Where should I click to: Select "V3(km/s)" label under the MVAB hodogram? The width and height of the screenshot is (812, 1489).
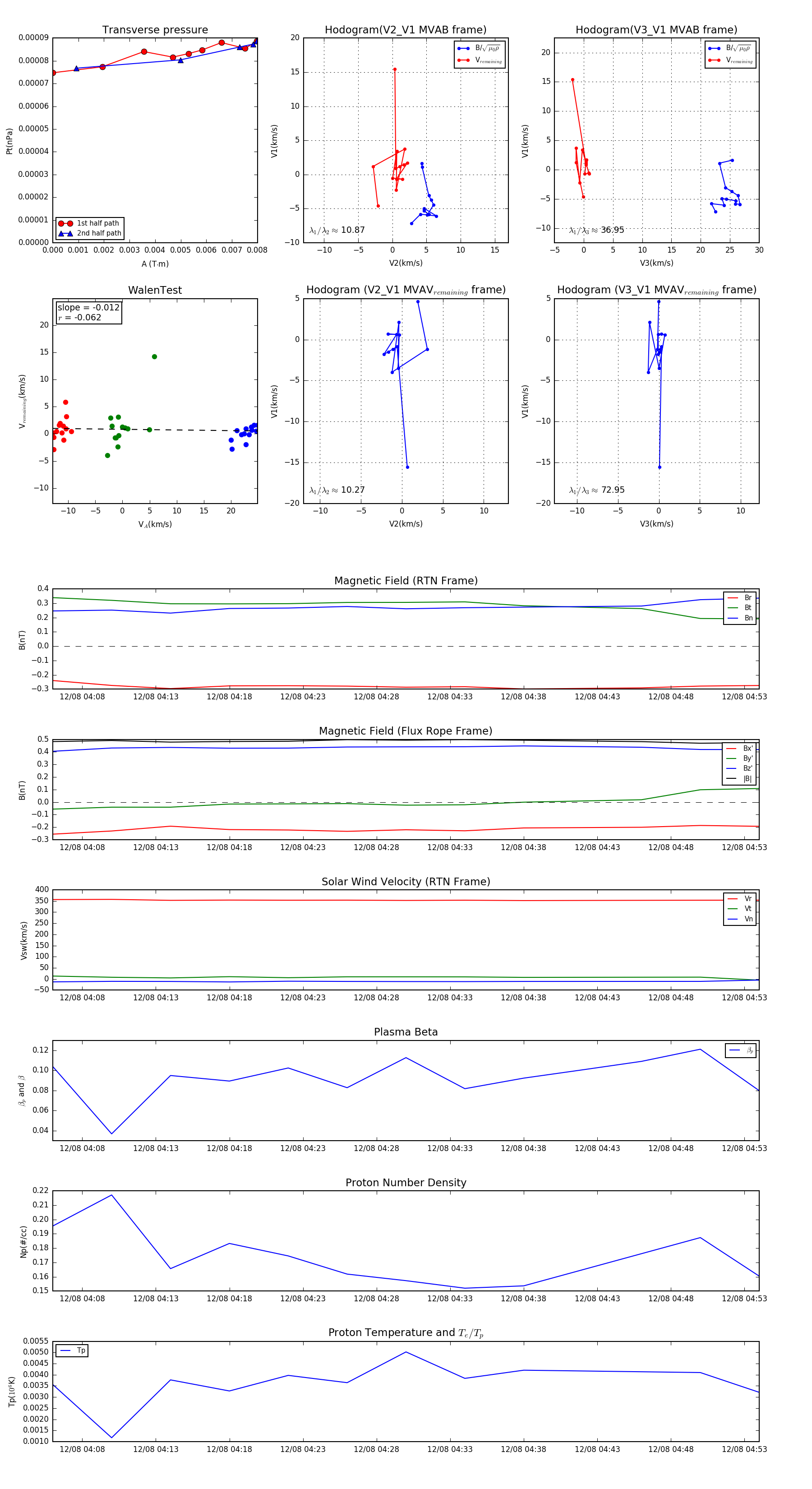(656, 263)
